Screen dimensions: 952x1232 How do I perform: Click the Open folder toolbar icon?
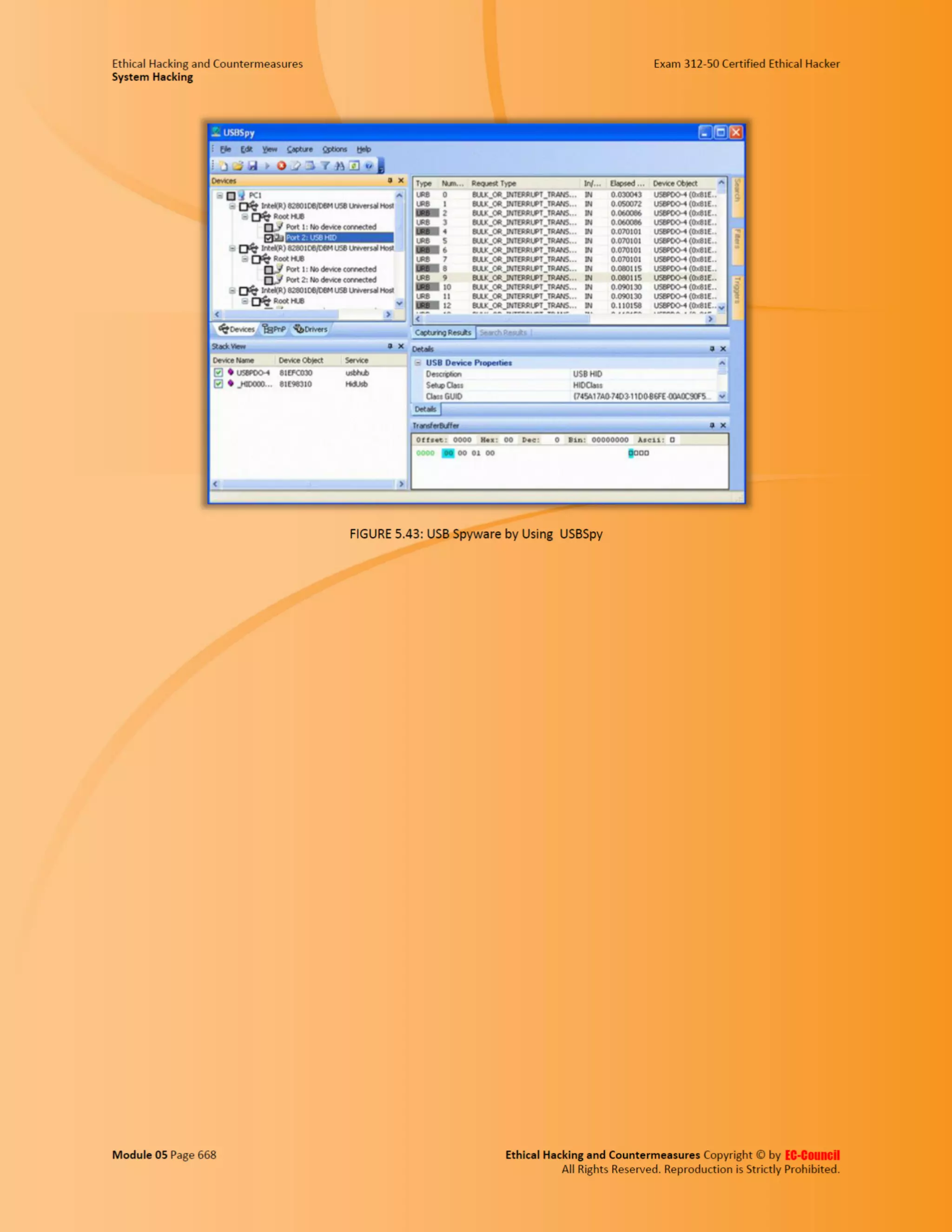click(x=238, y=166)
